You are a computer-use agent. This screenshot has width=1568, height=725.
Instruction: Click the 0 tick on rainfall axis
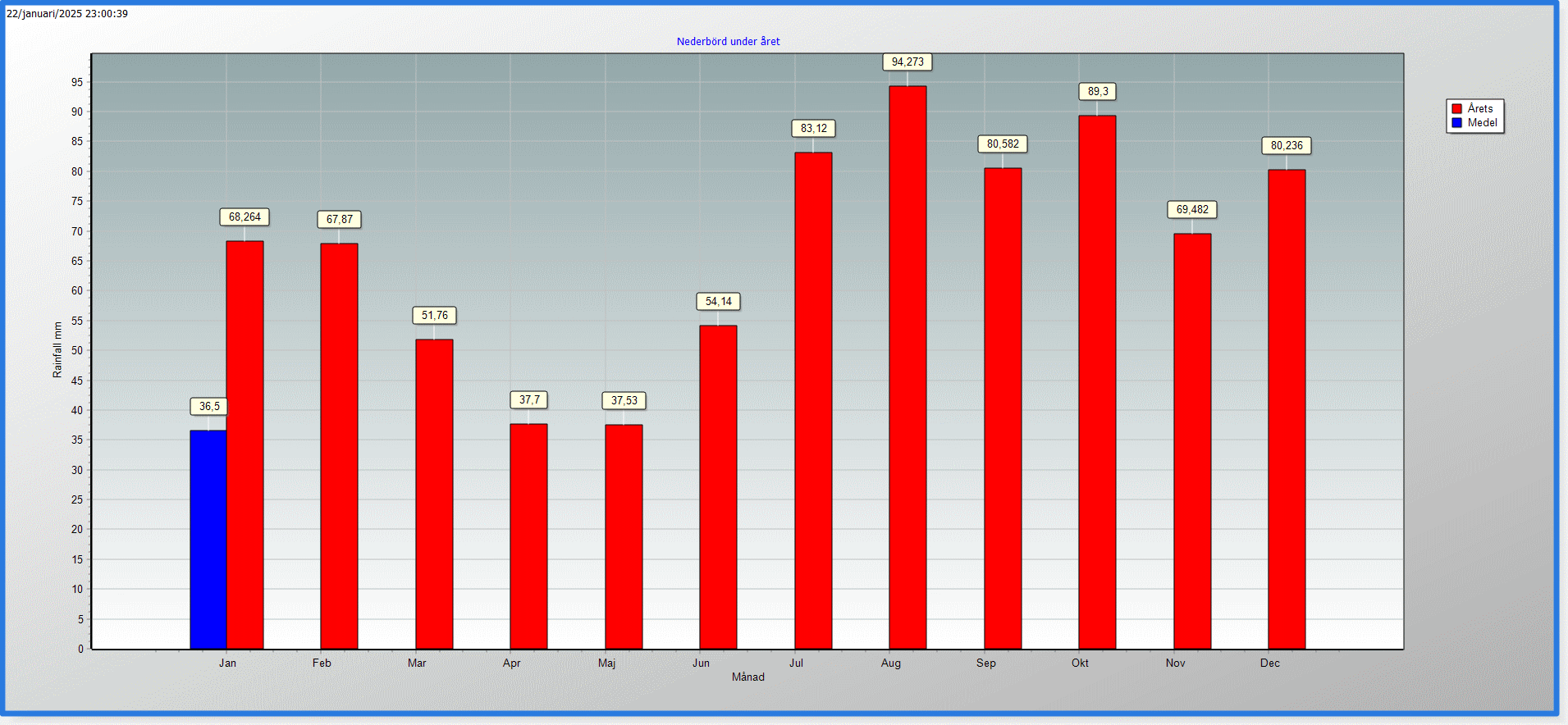pyautogui.click(x=80, y=649)
